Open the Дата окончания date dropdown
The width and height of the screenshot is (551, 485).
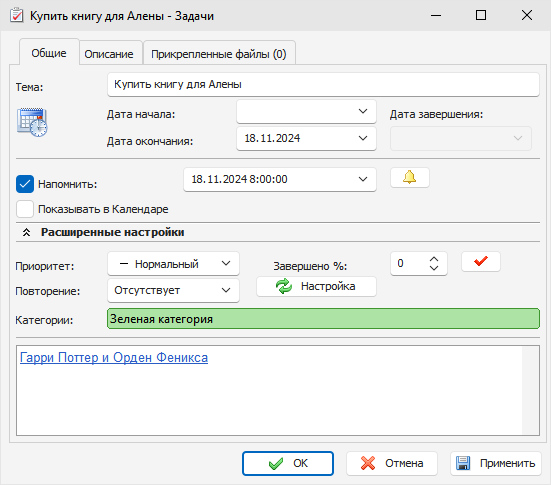pos(363,138)
